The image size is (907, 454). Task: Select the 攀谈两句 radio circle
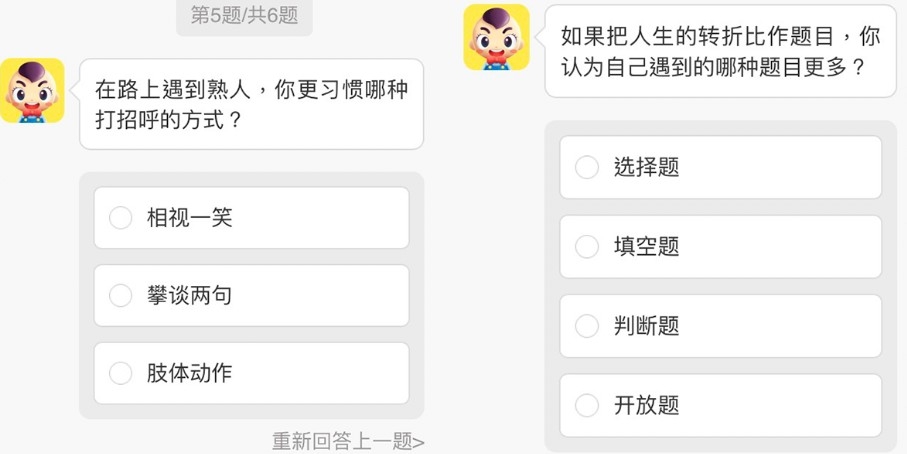click(x=120, y=296)
